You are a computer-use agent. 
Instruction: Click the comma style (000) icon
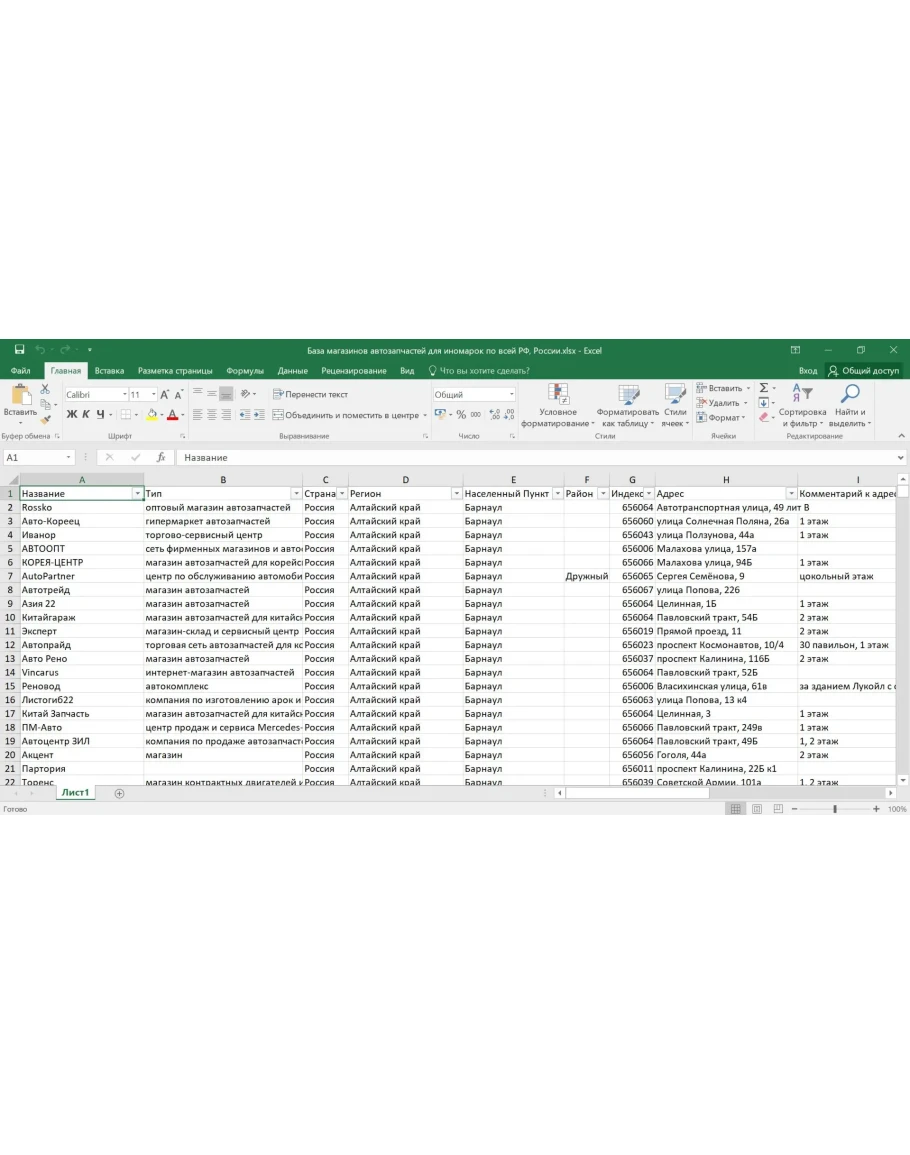476,415
